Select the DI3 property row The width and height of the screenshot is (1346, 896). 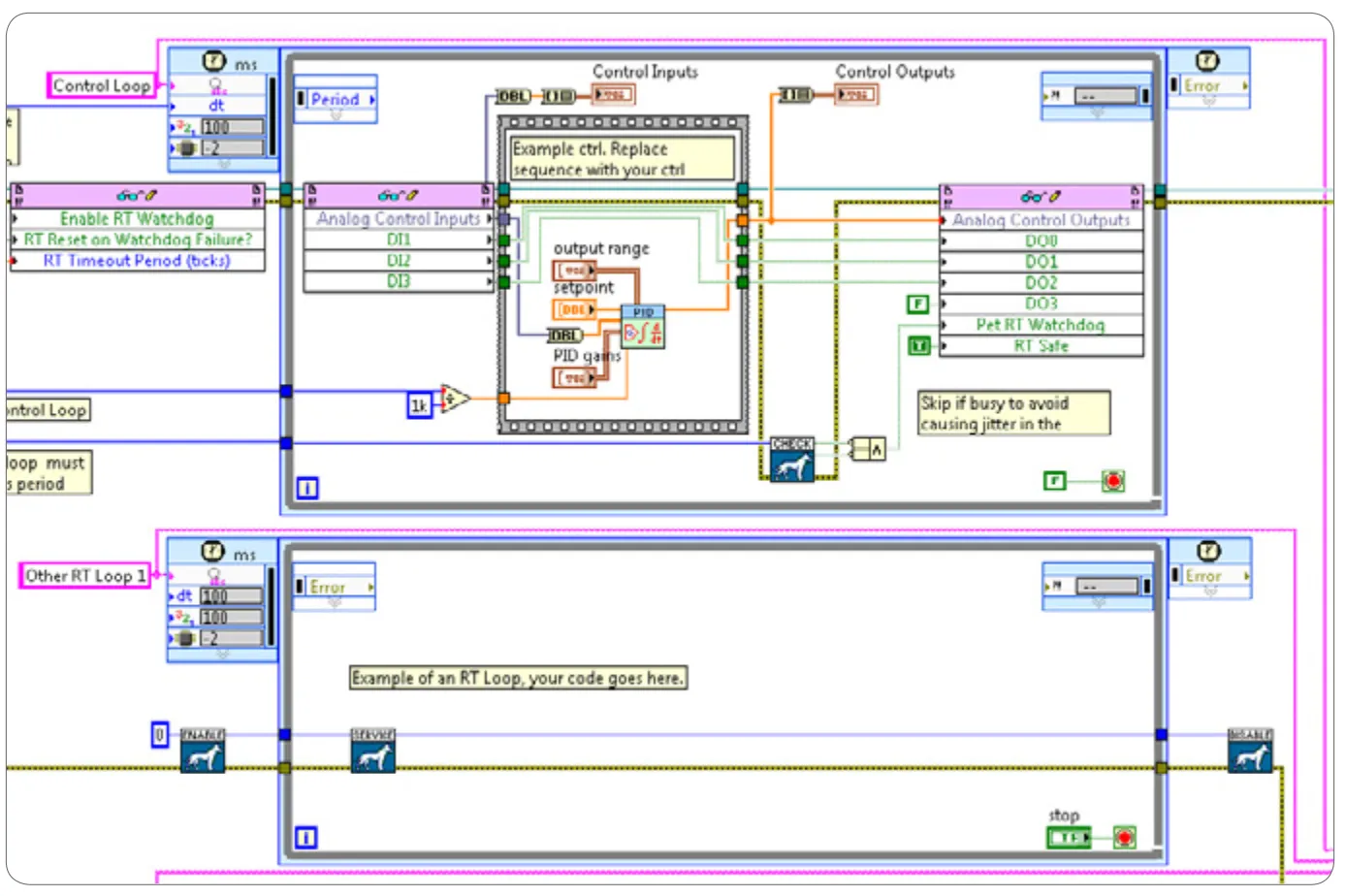(399, 281)
